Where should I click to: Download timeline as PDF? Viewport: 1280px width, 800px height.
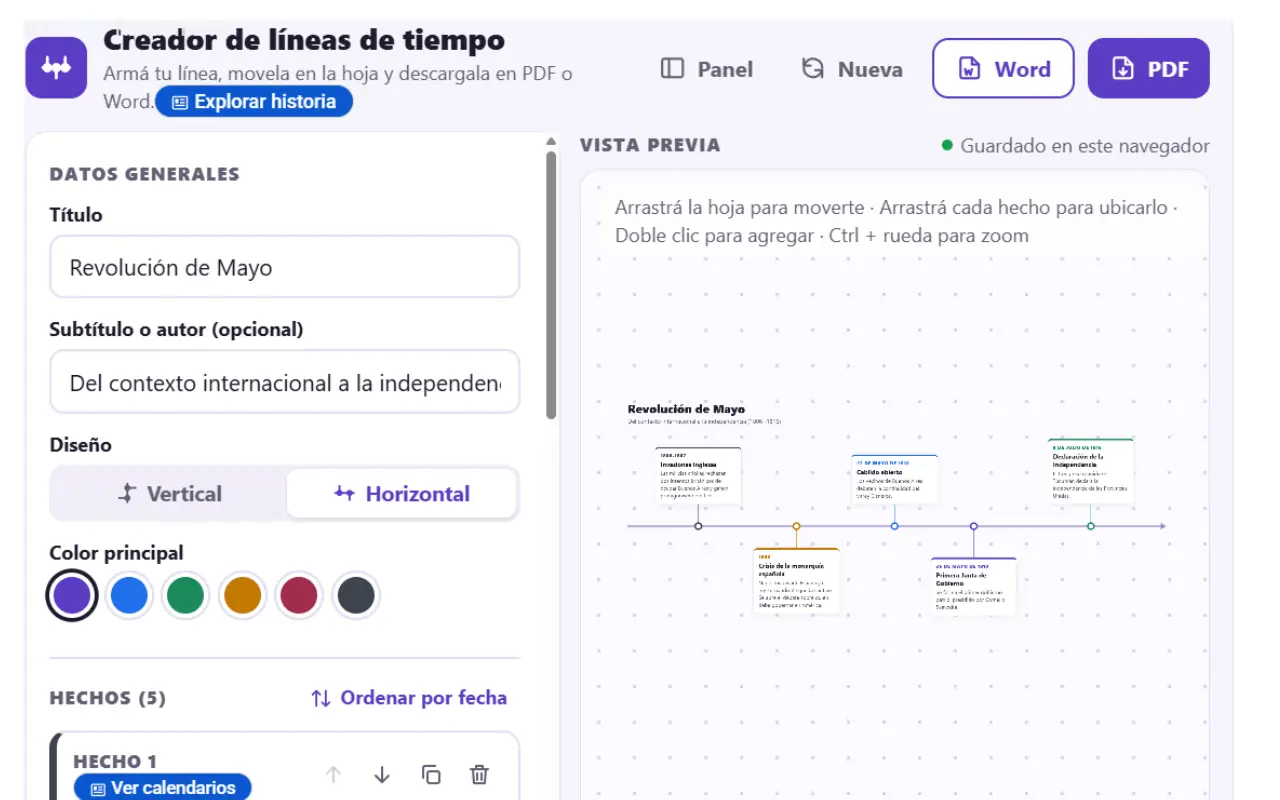[x=1149, y=69]
